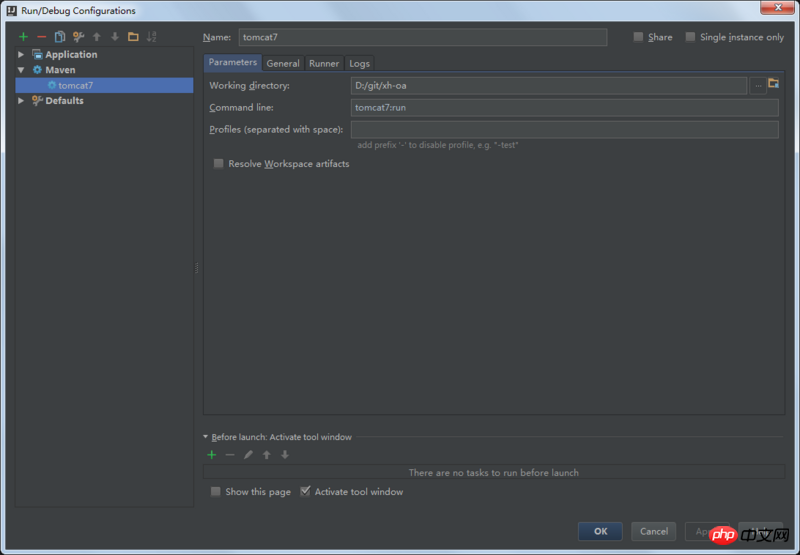Select the Defaults group row
Screen dimensions: 800x555
pyautogui.click(x=104, y=100)
